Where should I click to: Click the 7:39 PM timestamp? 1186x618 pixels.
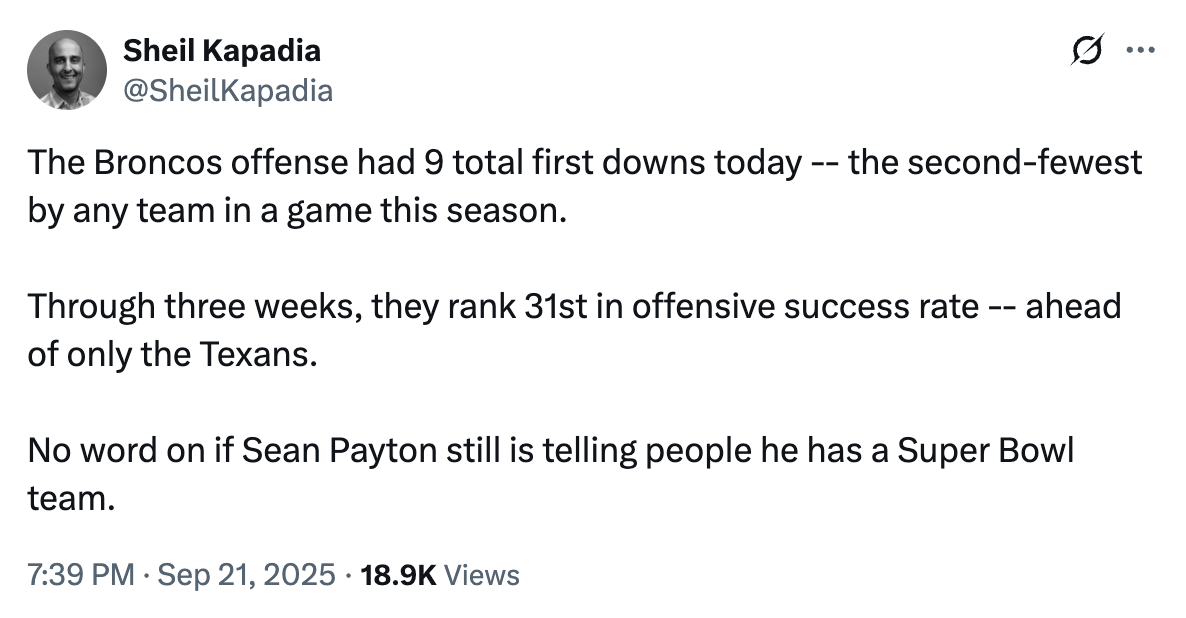pos(81,576)
